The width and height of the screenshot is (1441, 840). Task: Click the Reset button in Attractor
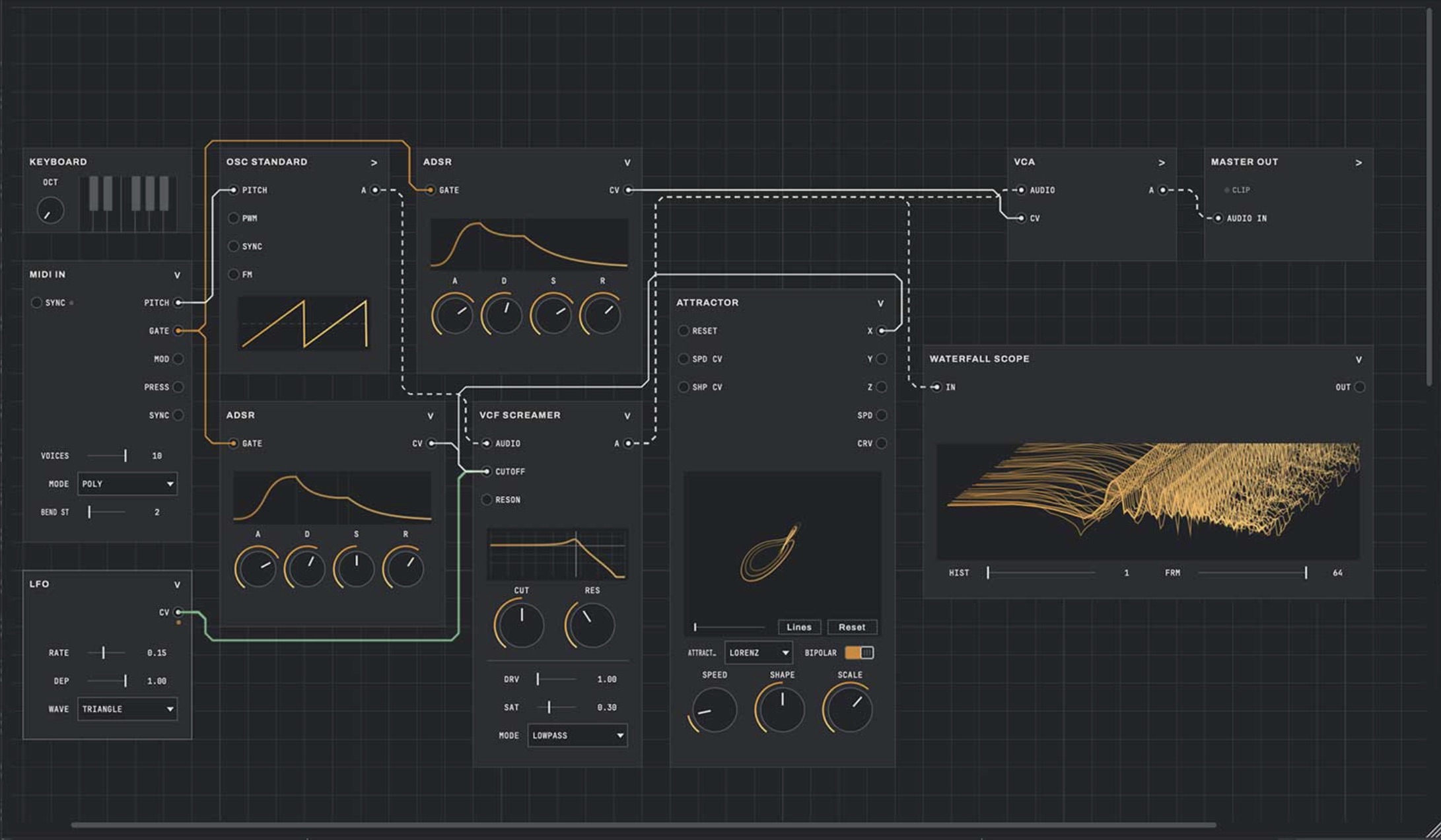click(x=852, y=627)
